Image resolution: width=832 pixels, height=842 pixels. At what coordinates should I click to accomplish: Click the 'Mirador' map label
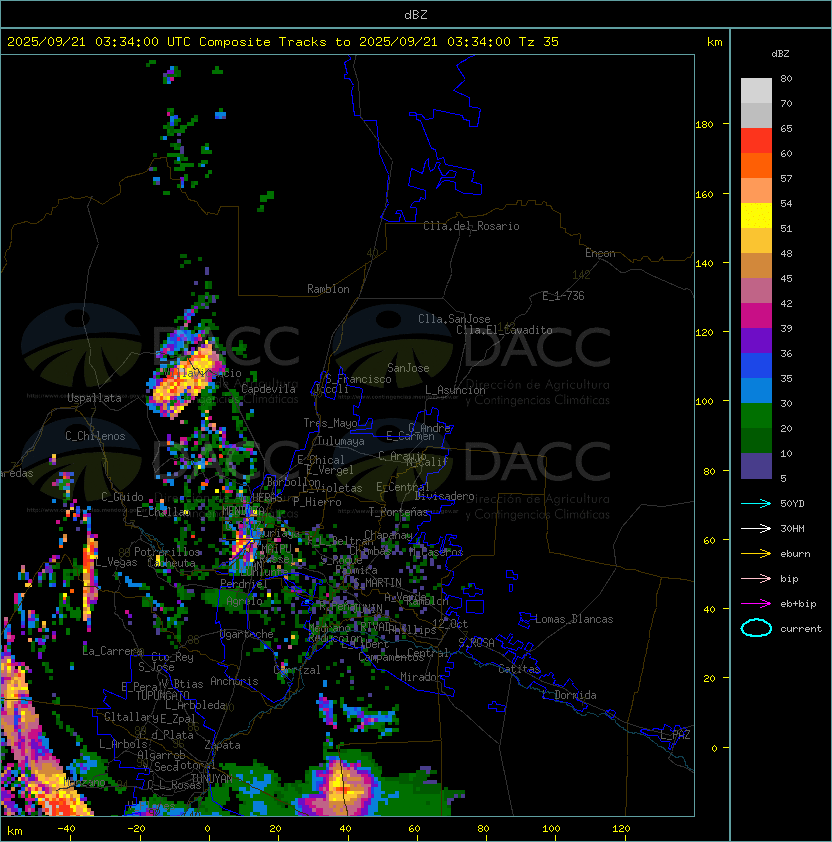coord(422,677)
